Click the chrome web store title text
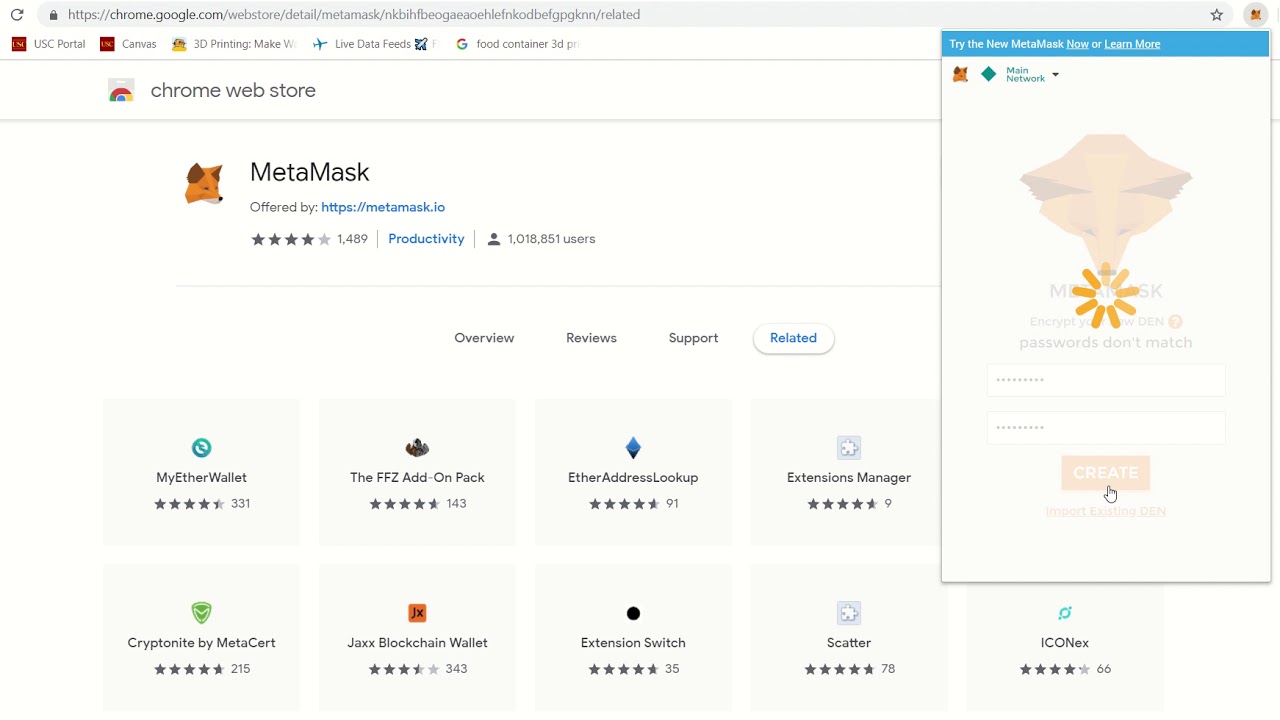 click(x=233, y=91)
